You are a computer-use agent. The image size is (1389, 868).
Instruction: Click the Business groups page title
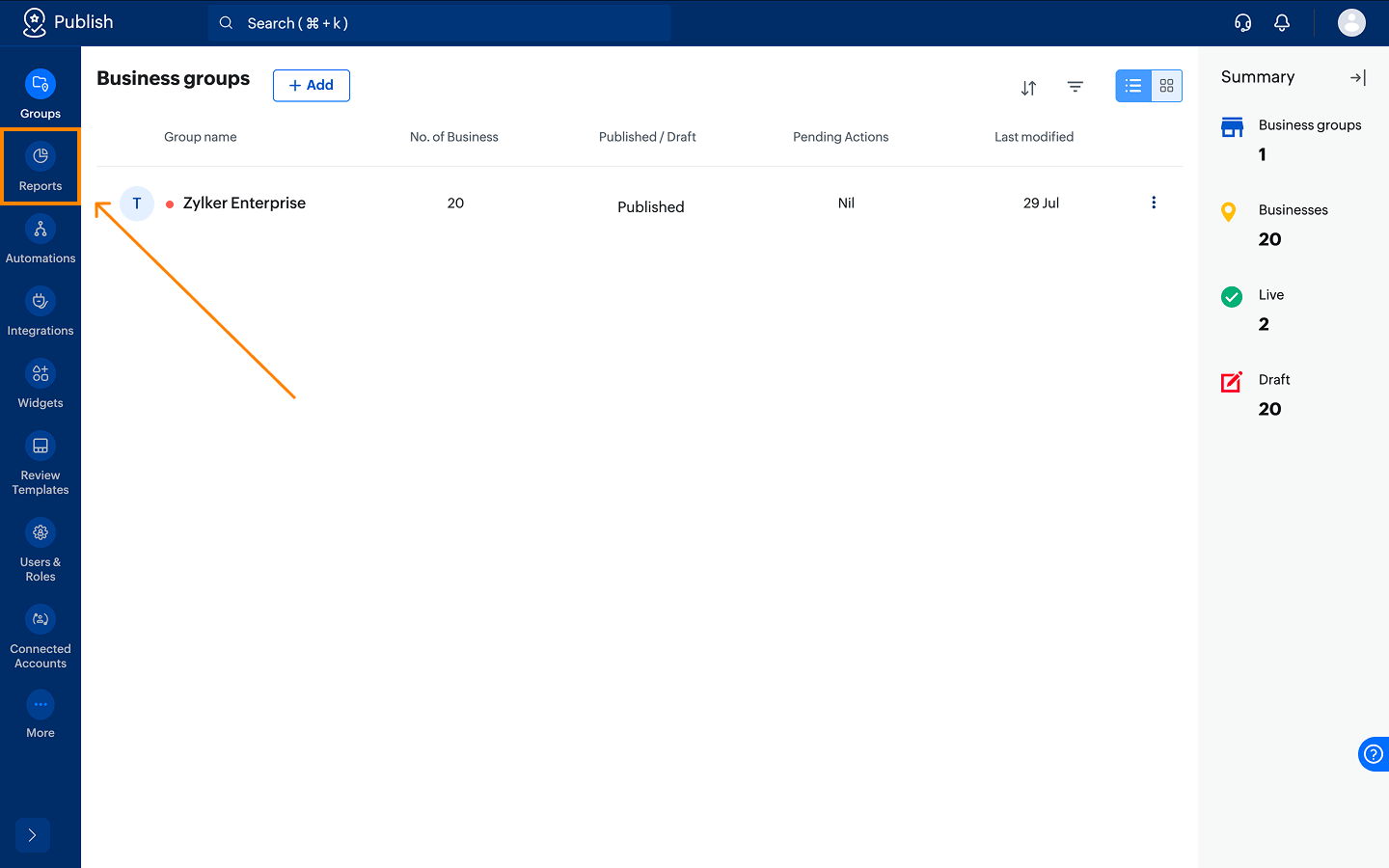tap(174, 79)
